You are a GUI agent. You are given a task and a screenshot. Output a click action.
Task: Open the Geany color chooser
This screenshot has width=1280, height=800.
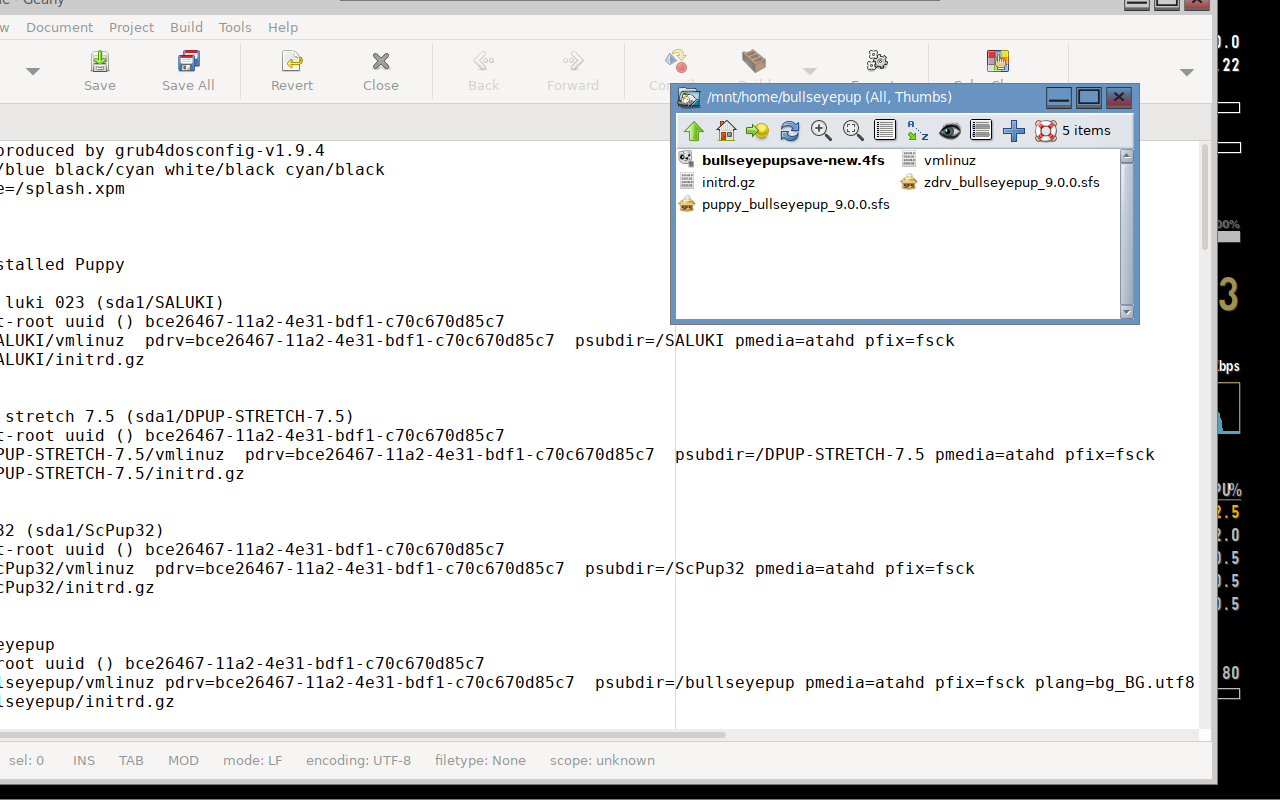click(997, 62)
